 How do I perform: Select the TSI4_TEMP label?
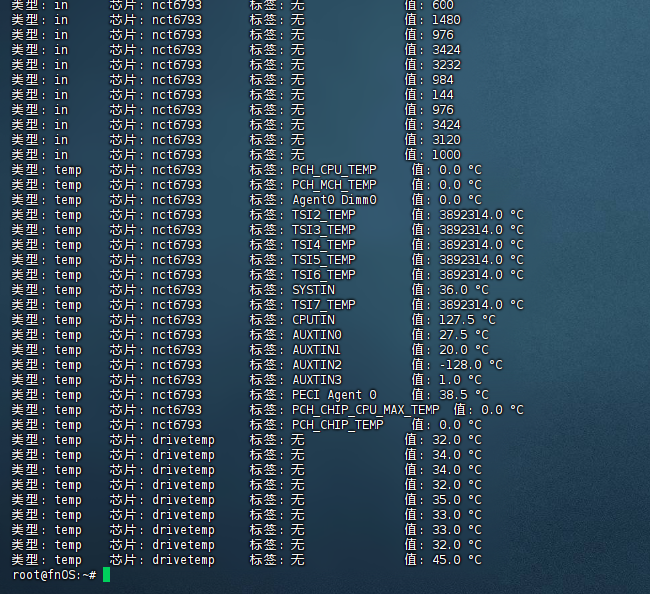point(323,245)
